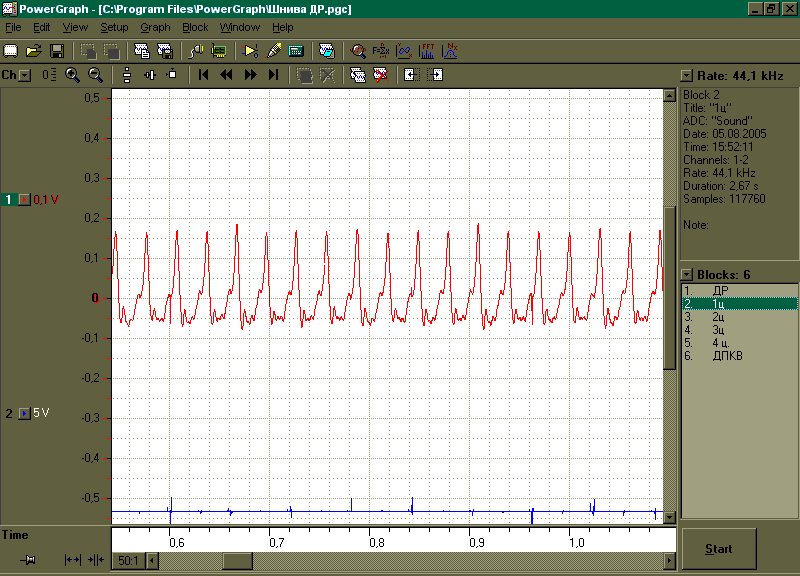
Task: Select block 3 named 2ц
Action: pyautogui.click(x=740, y=317)
